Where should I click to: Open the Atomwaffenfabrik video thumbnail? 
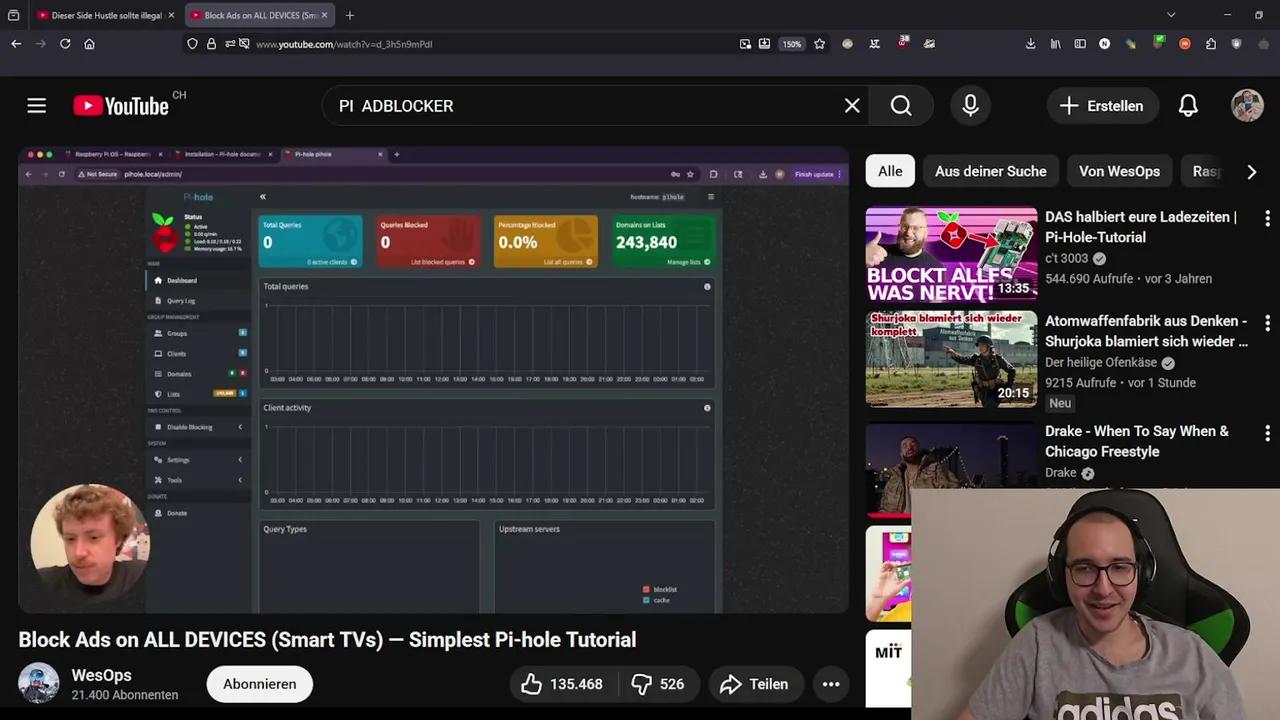point(951,359)
